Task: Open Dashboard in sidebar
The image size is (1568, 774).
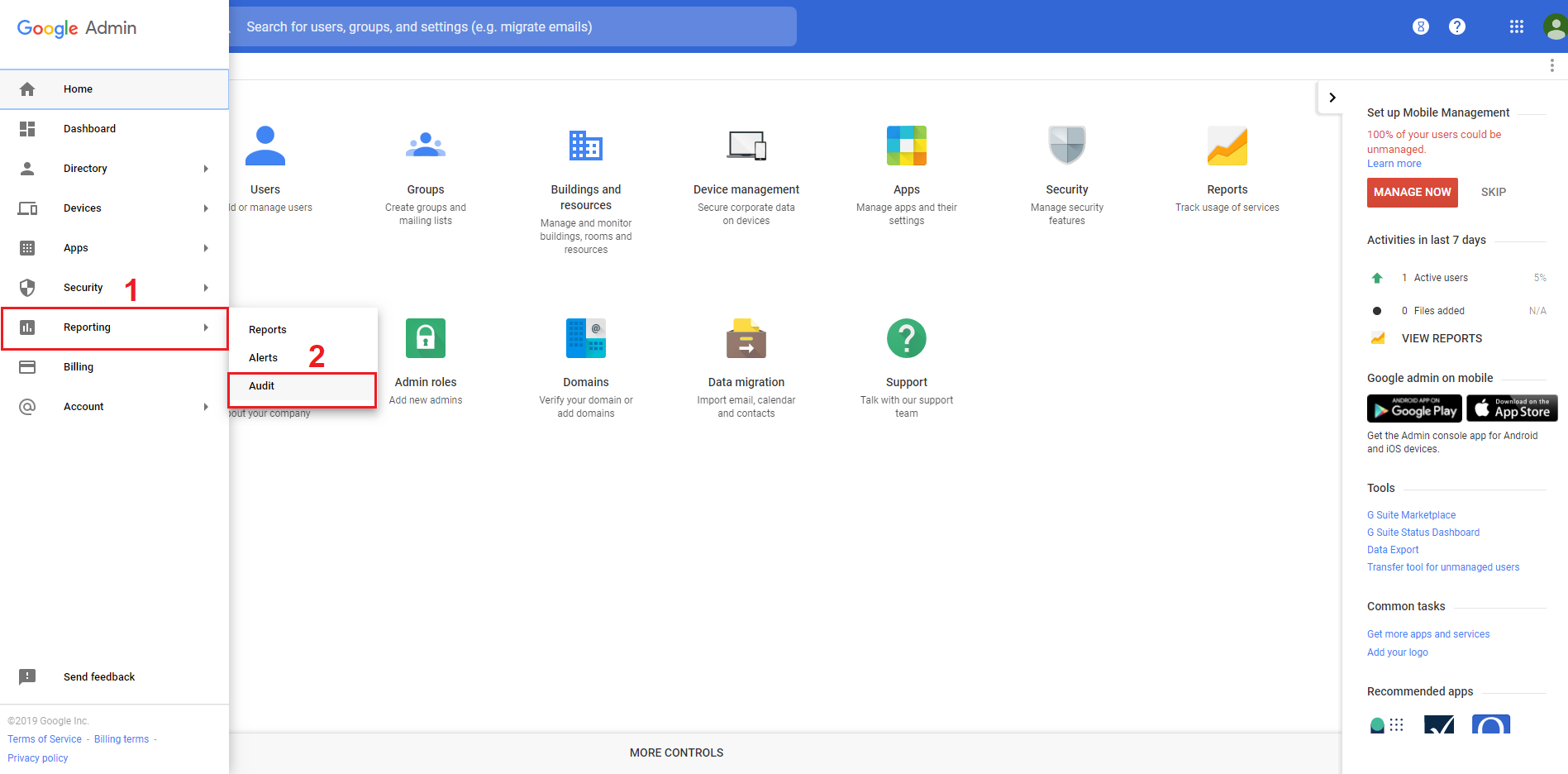Action: coord(114,129)
